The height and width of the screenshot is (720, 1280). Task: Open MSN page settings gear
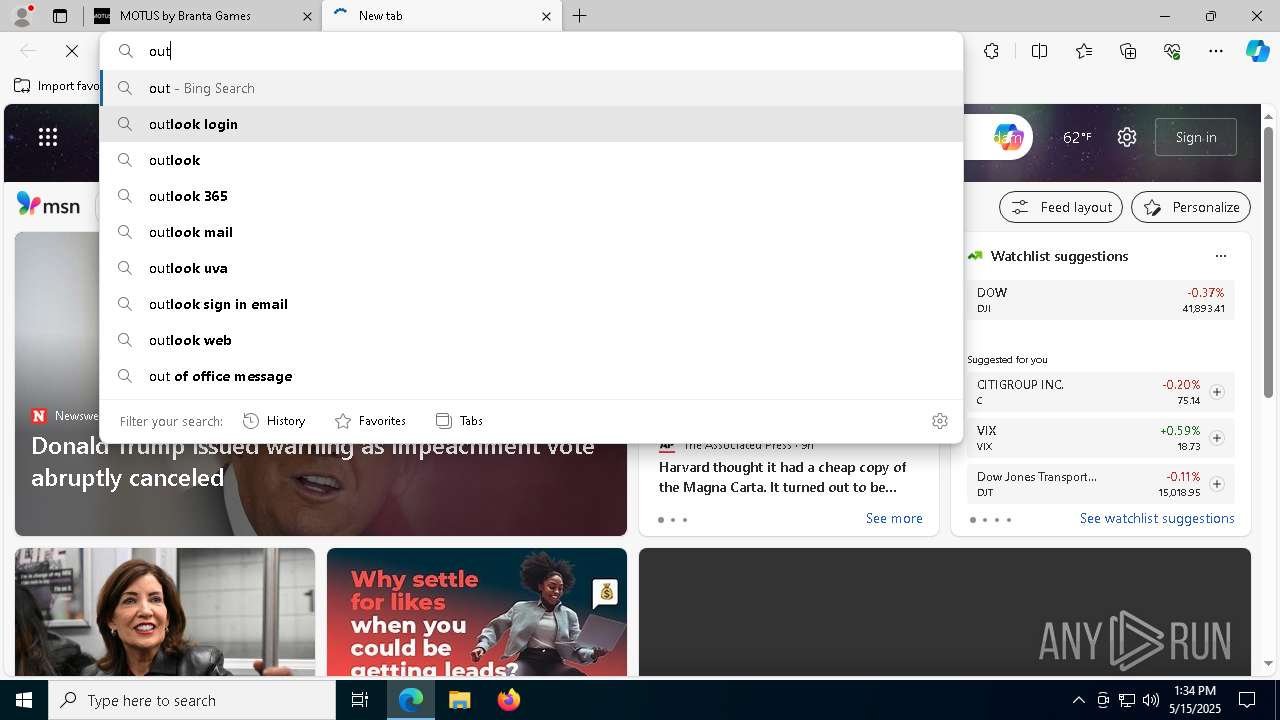[1127, 137]
